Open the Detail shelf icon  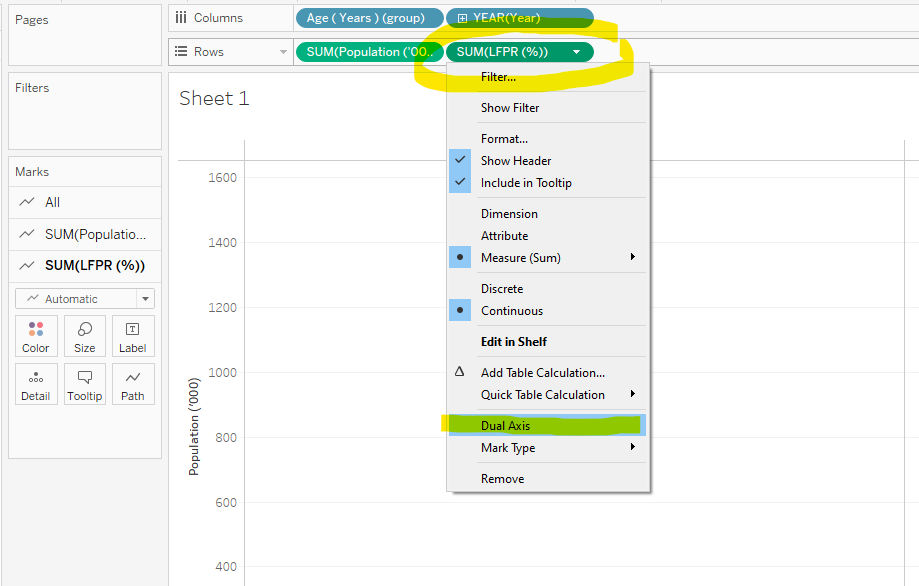[x=35, y=384]
